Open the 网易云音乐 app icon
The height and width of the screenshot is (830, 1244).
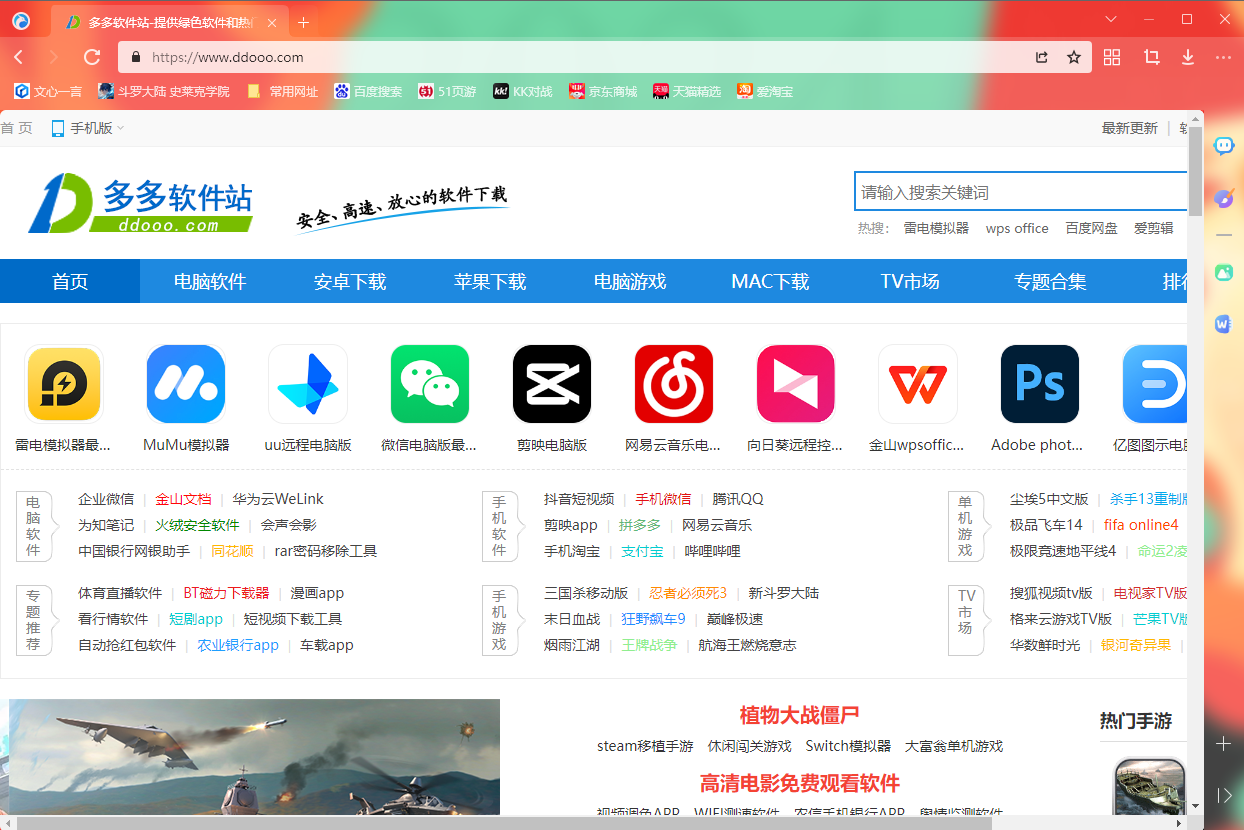pyautogui.click(x=674, y=384)
